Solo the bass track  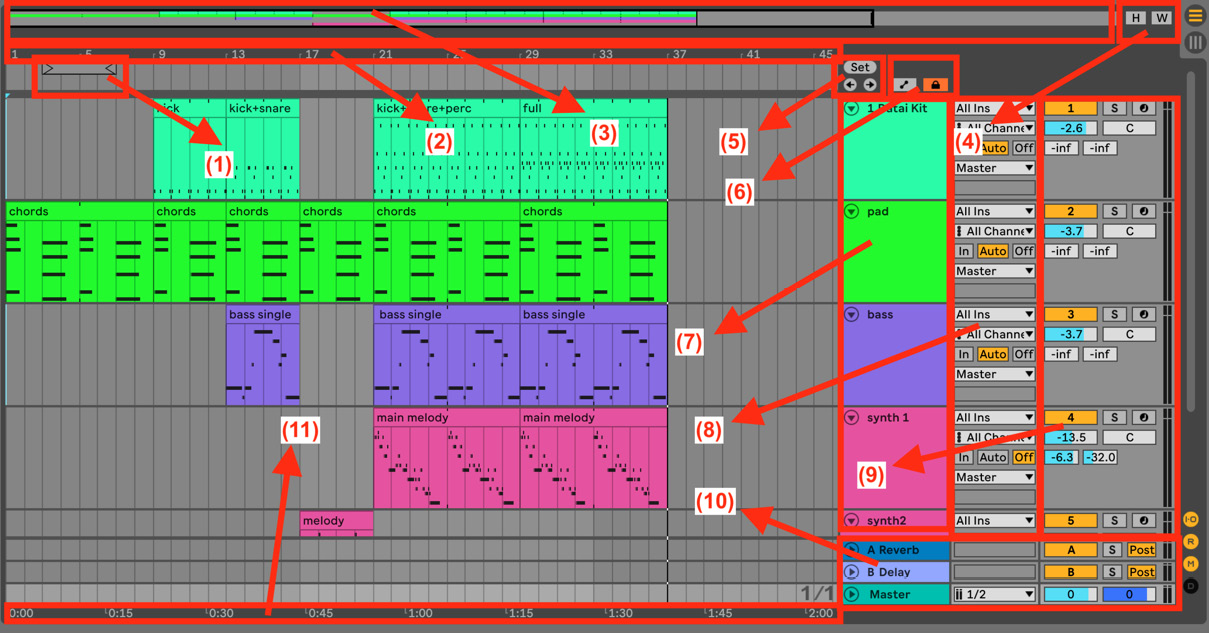pos(1114,314)
